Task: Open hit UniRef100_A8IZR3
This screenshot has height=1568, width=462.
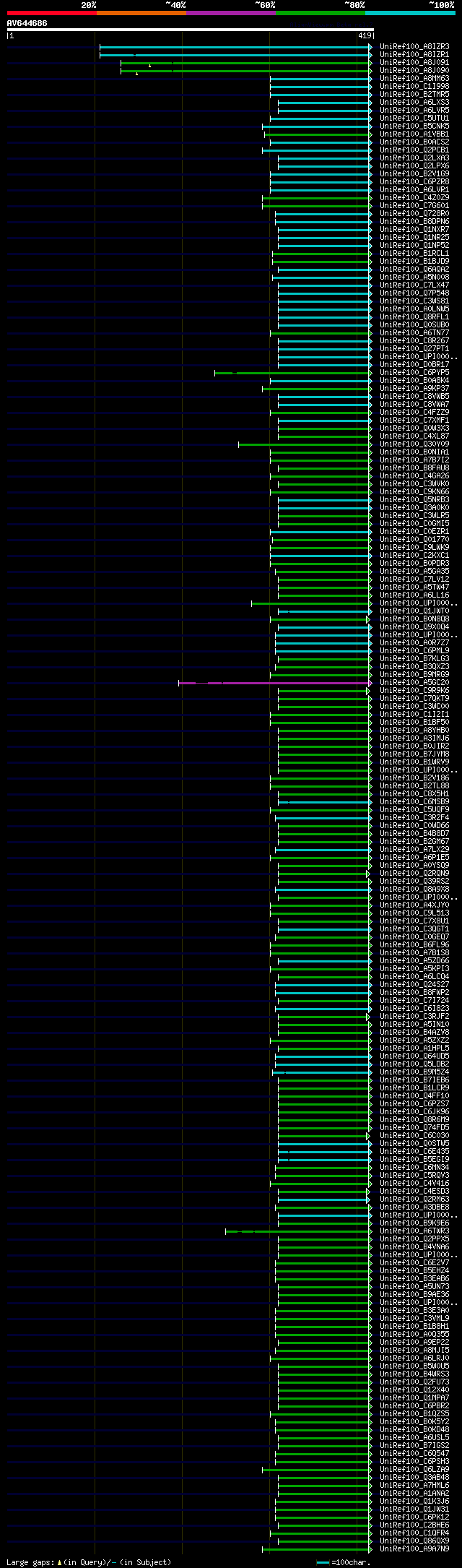Action: coord(414,46)
